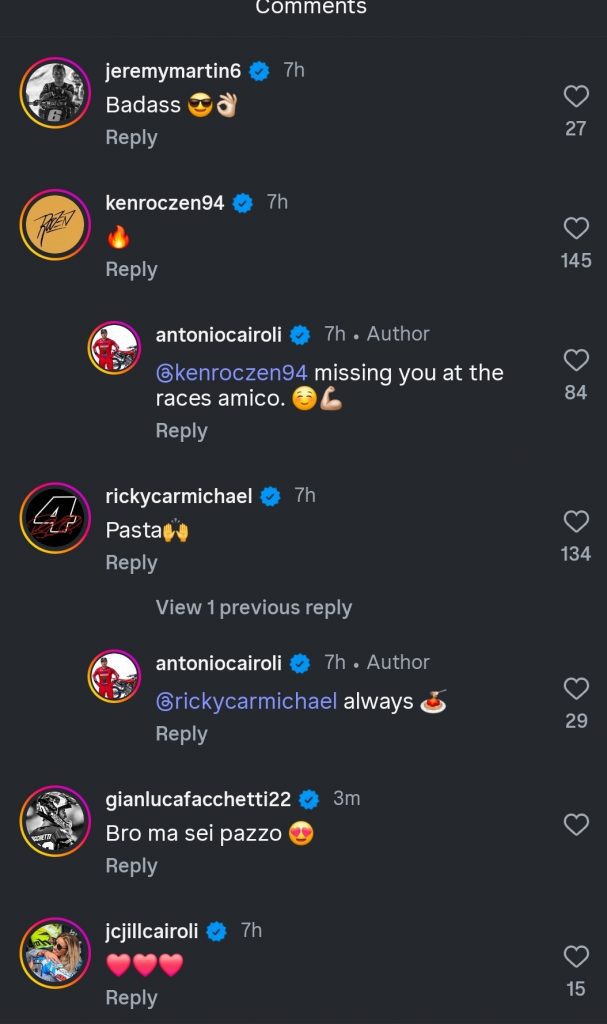Open kenroczen94's avatar
Screen dimensions: 607x1024
pyautogui.click(x=56, y=226)
